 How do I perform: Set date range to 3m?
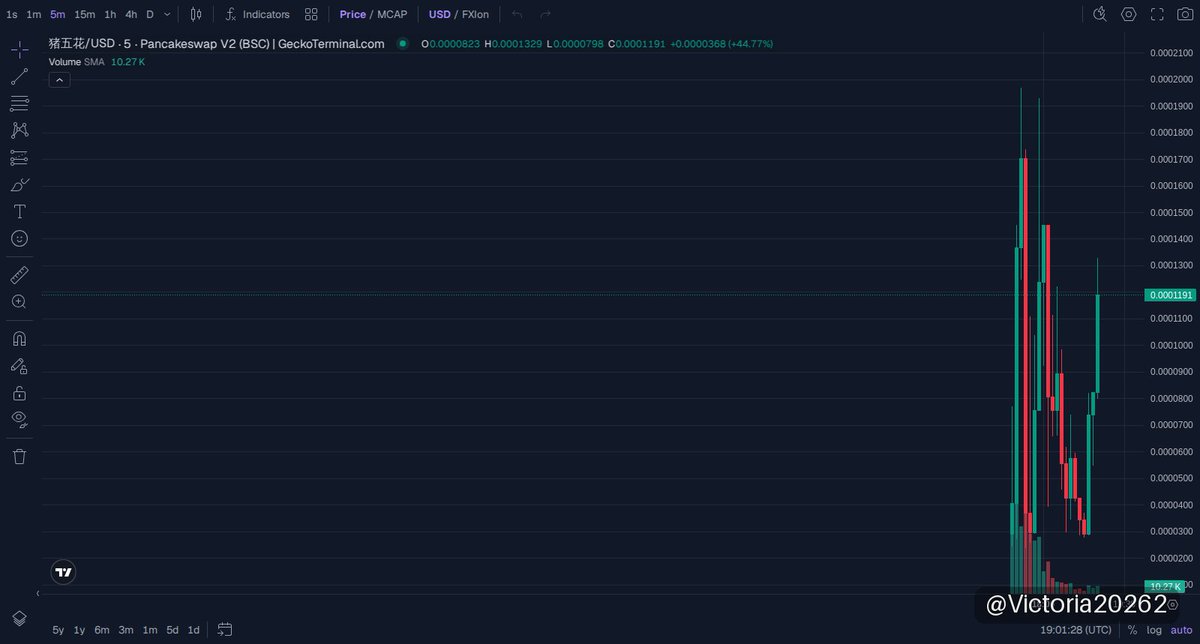(x=126, y=630)
